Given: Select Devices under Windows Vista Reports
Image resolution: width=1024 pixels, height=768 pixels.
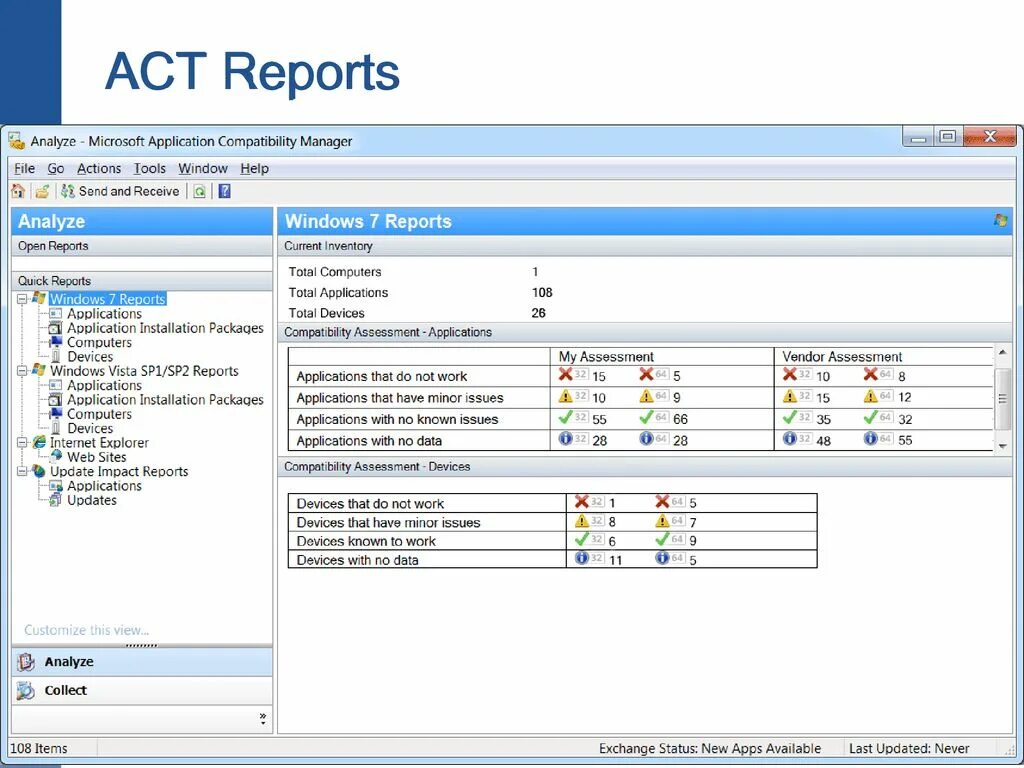Looking at the screenshot, I should coord(90,428).
